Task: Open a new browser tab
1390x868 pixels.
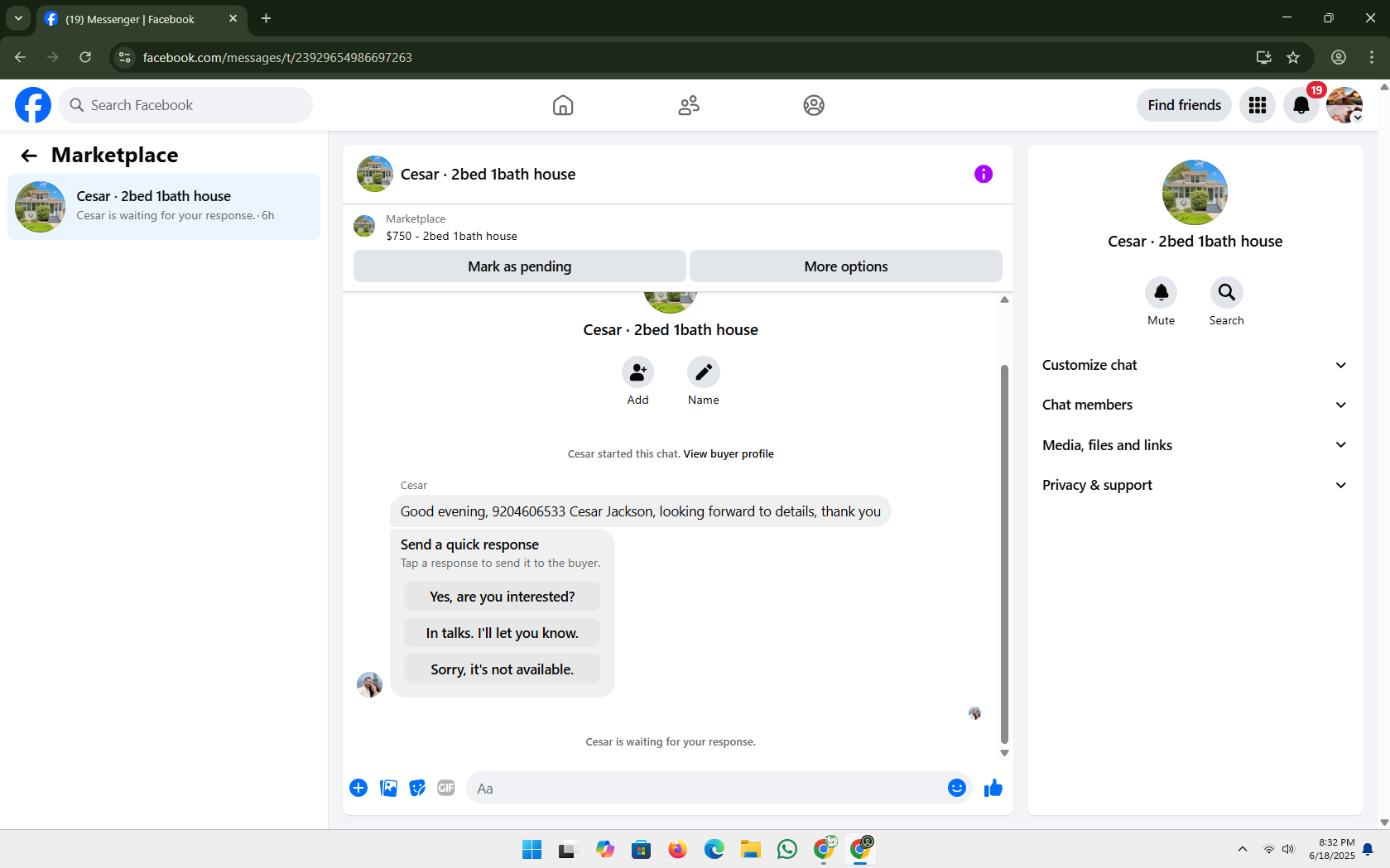Action: [266, 18]
